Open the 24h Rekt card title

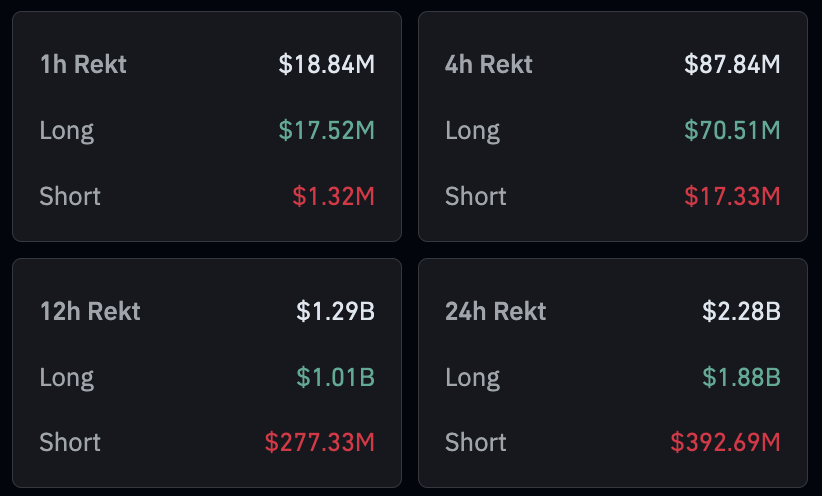pyautogui.click(x=496, y=311)
